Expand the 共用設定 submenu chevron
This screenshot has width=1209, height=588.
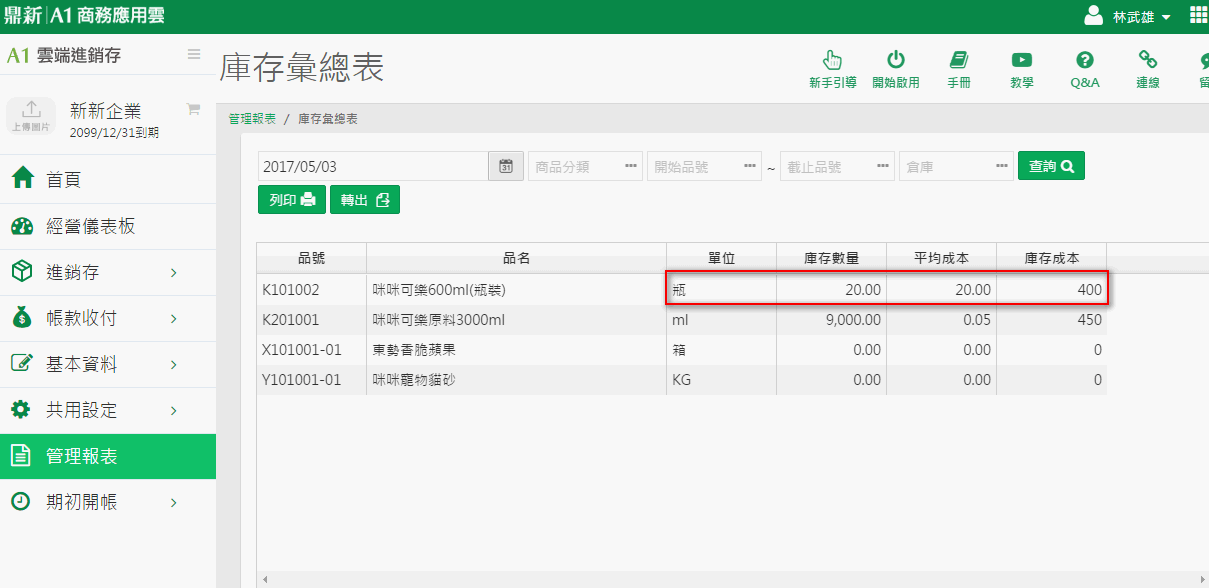point(173,411)
